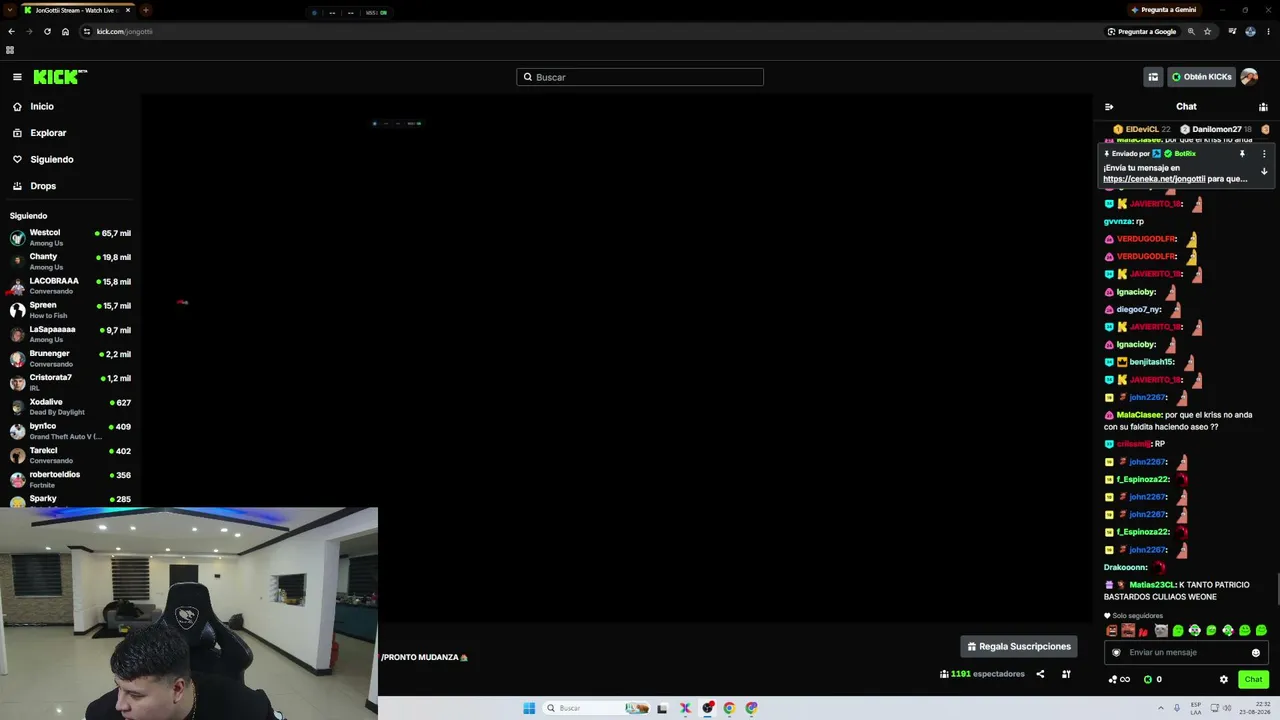Click the icon right of share
Image resolution: width=1280 pixels, height=720 pixels.
click(x=1066, y=674)
